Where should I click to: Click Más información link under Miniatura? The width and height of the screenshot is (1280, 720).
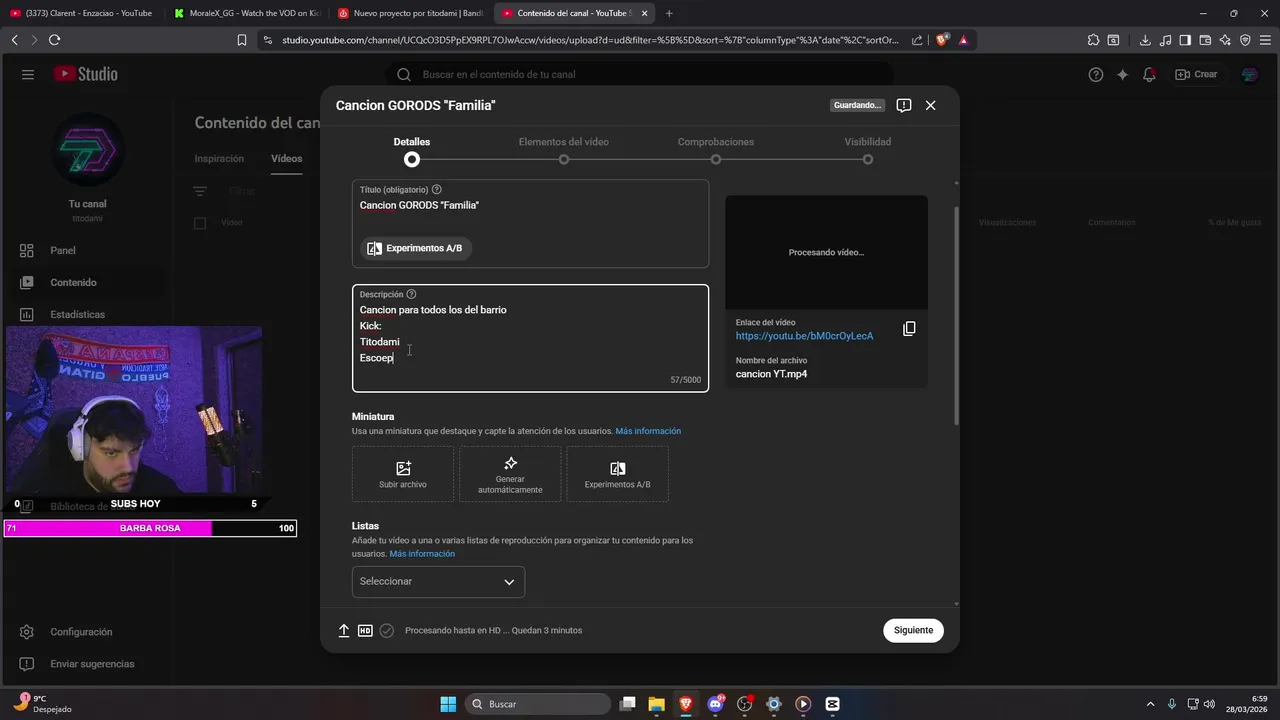point(648,431)
